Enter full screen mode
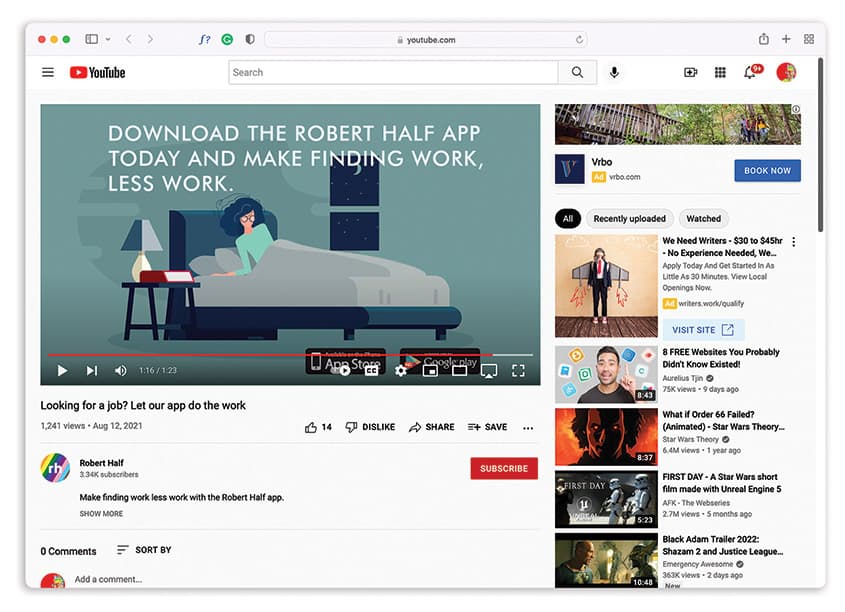 (x=518, y=371)
